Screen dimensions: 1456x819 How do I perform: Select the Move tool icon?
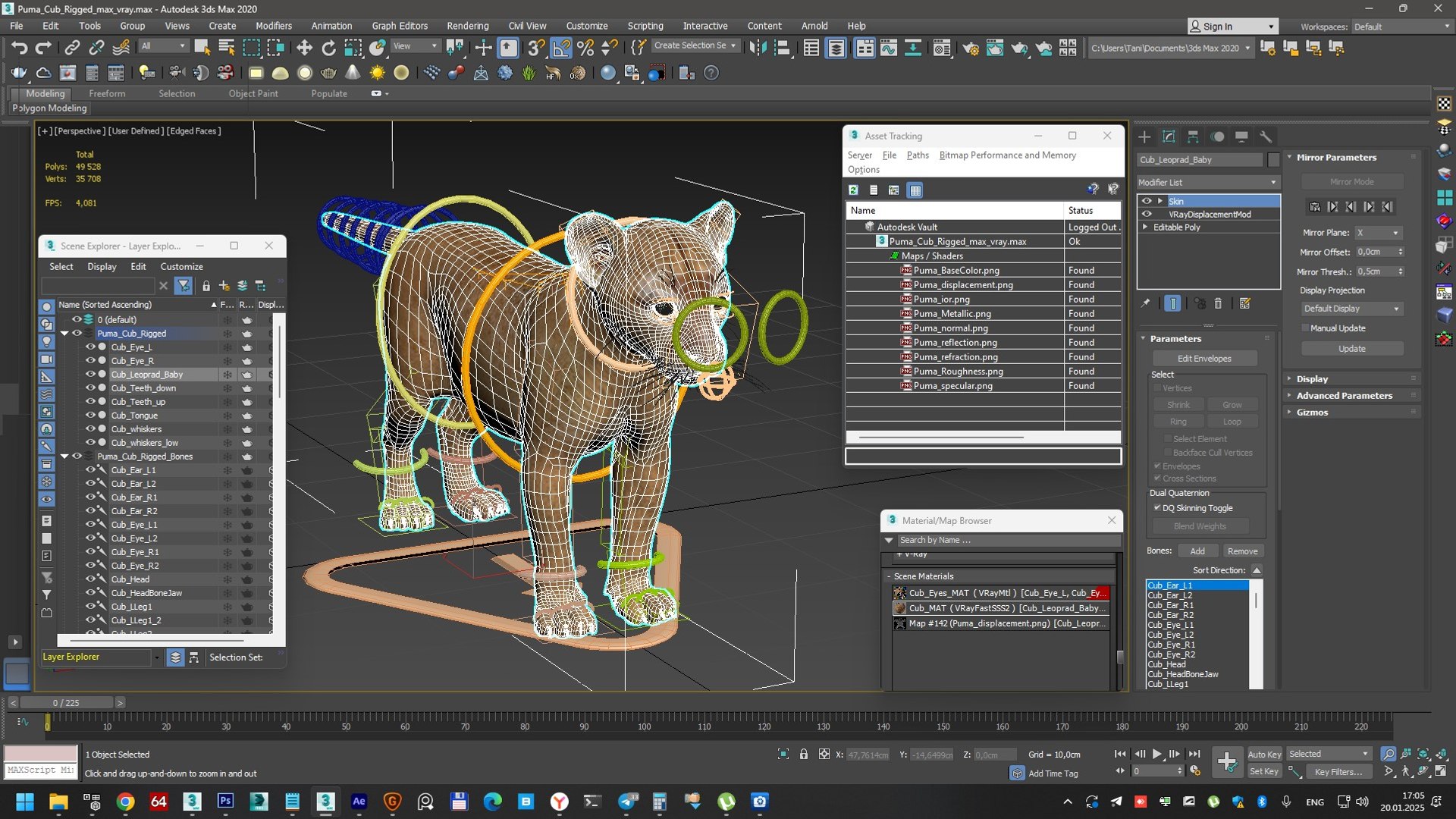coord(304,48)
